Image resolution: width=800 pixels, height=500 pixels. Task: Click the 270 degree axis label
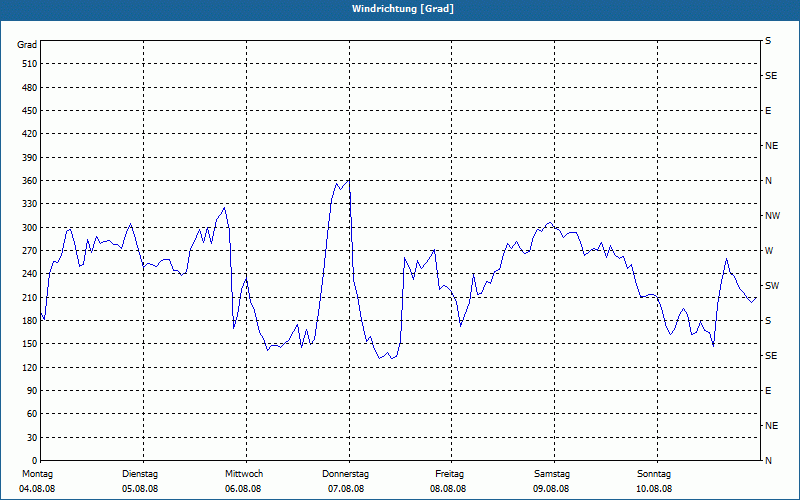[x=29, y=251]
